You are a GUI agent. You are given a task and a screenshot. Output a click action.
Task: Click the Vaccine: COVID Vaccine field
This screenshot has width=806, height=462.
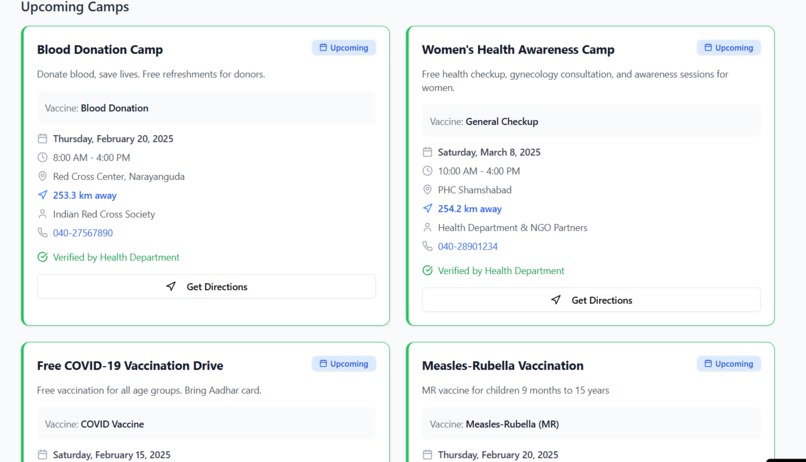(x=206, y=424)
